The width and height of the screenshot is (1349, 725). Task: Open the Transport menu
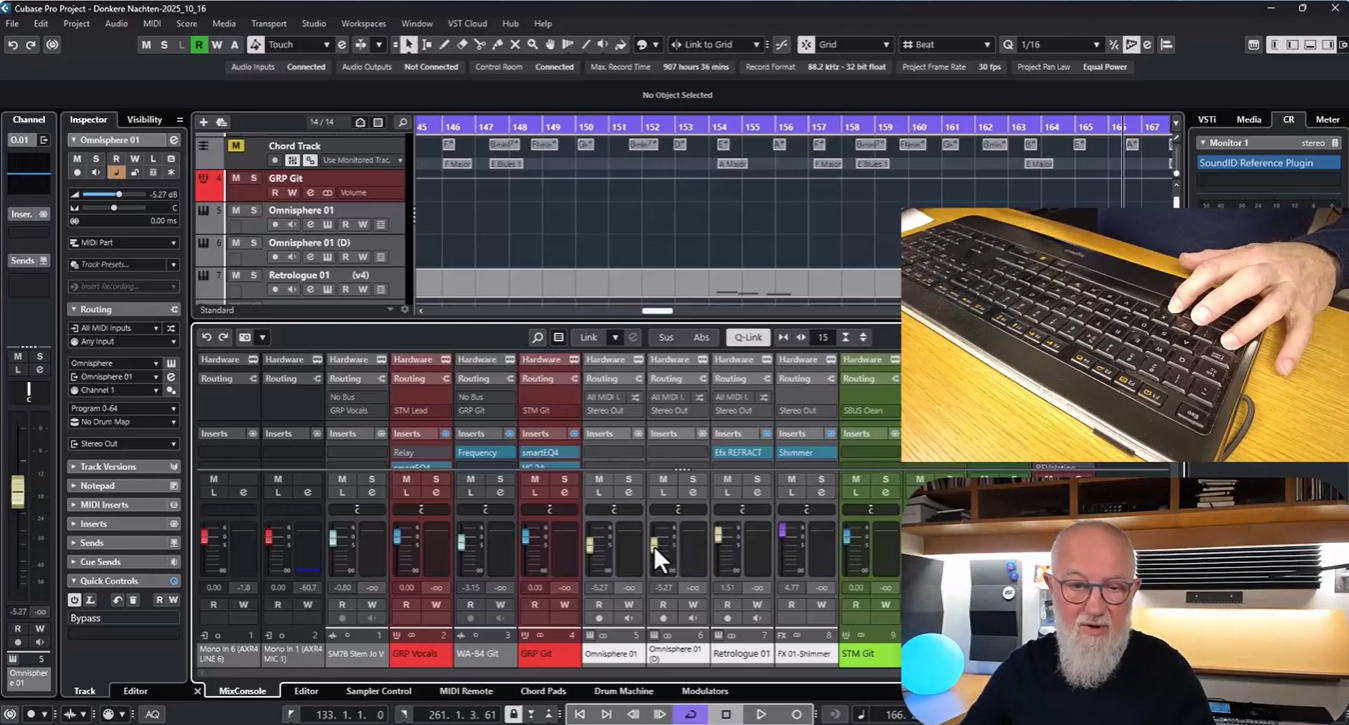click(268, 23)
